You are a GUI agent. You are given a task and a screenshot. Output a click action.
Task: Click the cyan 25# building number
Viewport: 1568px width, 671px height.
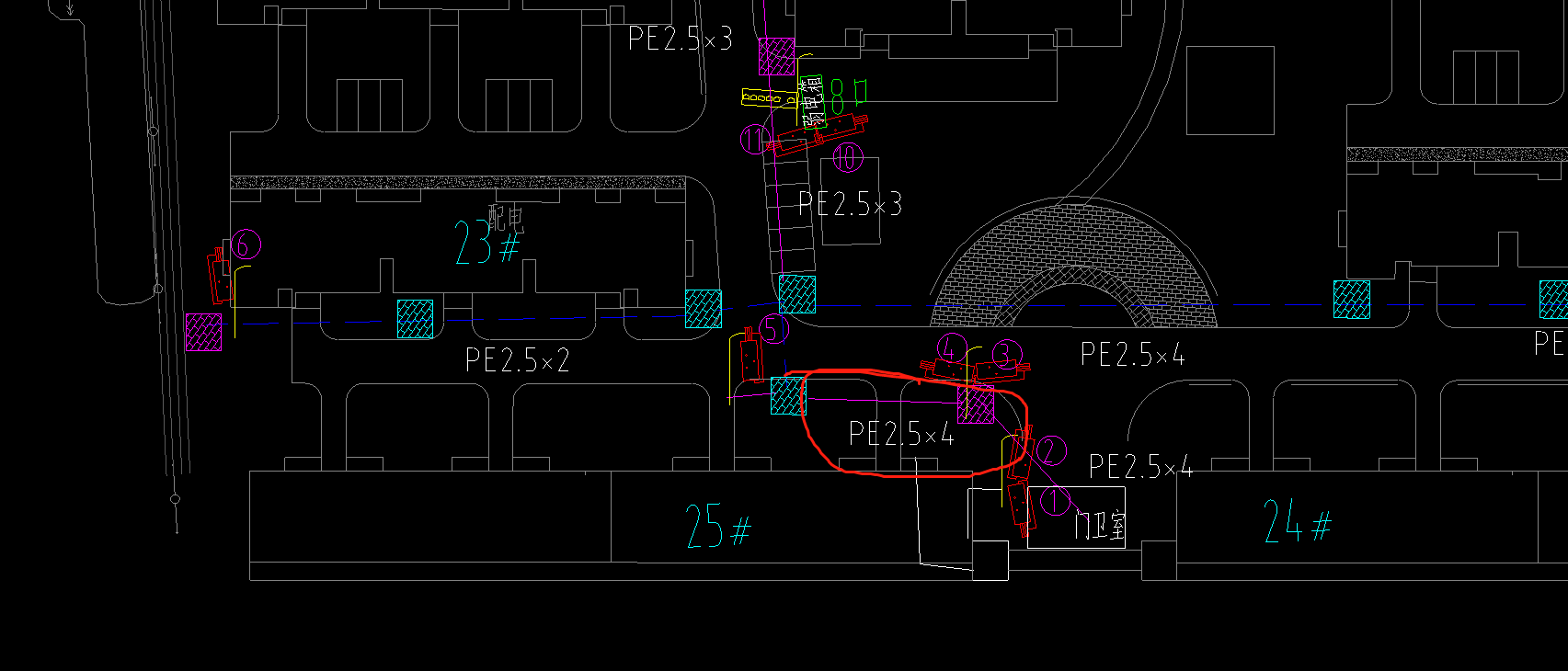click(719, 527)
